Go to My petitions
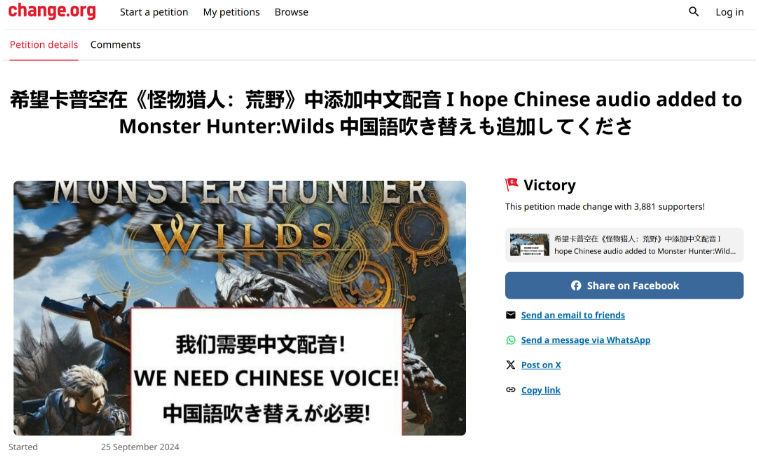759x464 pixels. point(231,12)
